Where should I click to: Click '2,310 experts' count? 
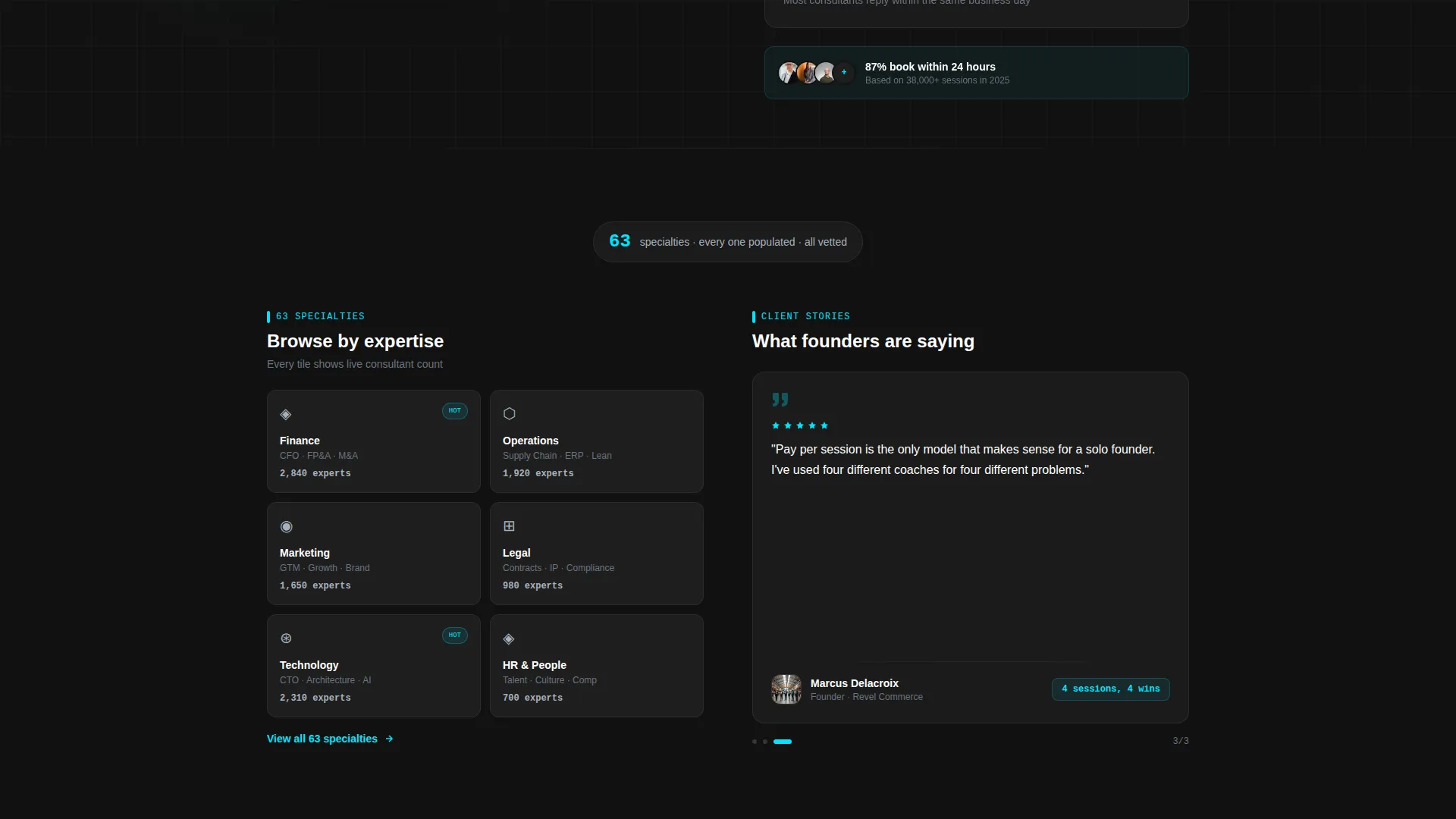click(x=315, y=698)
